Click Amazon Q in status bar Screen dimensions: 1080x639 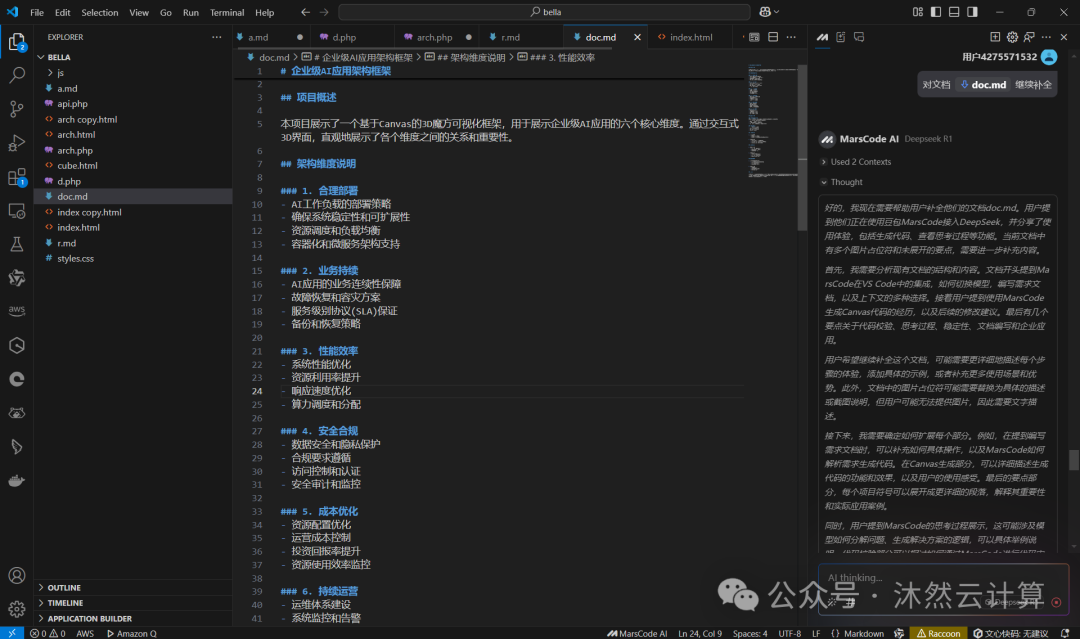[132, 633]
